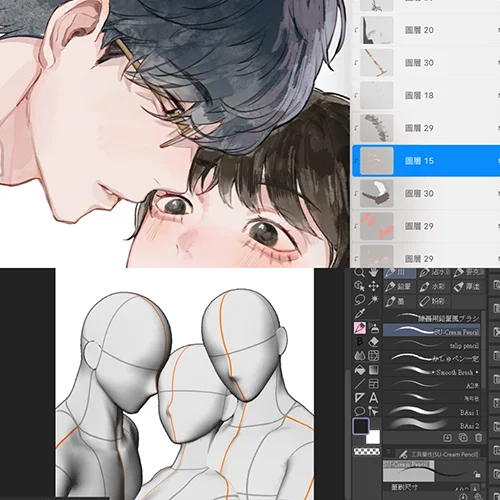Select the Auto select magic wand tool

[x=374, y=300]
